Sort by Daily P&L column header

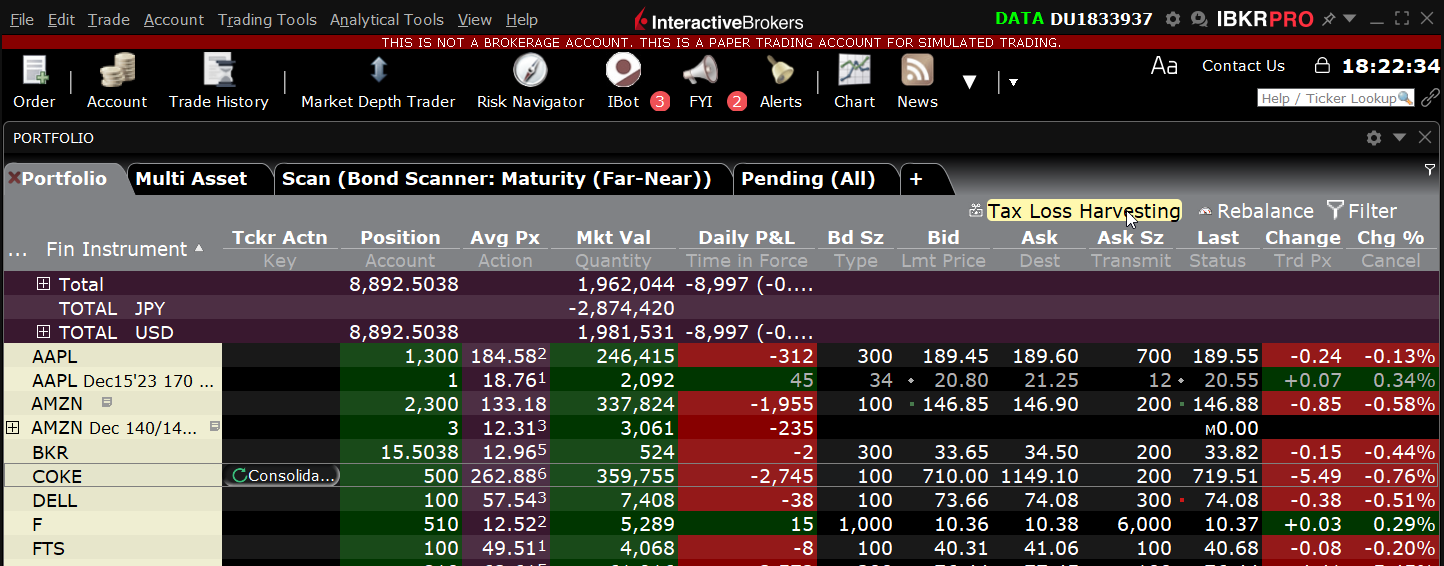[x=747, y=238]
